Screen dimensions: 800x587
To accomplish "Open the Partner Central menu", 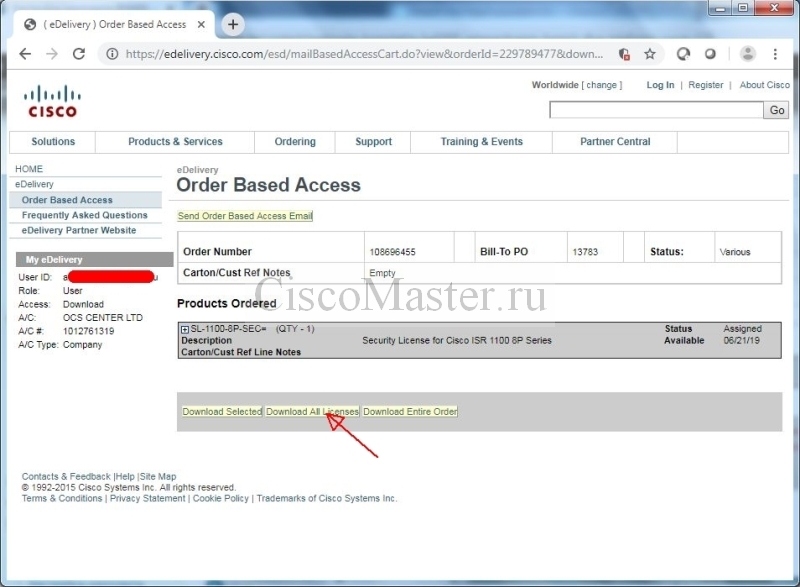I will pyautogui.click(x=615, y=141).
